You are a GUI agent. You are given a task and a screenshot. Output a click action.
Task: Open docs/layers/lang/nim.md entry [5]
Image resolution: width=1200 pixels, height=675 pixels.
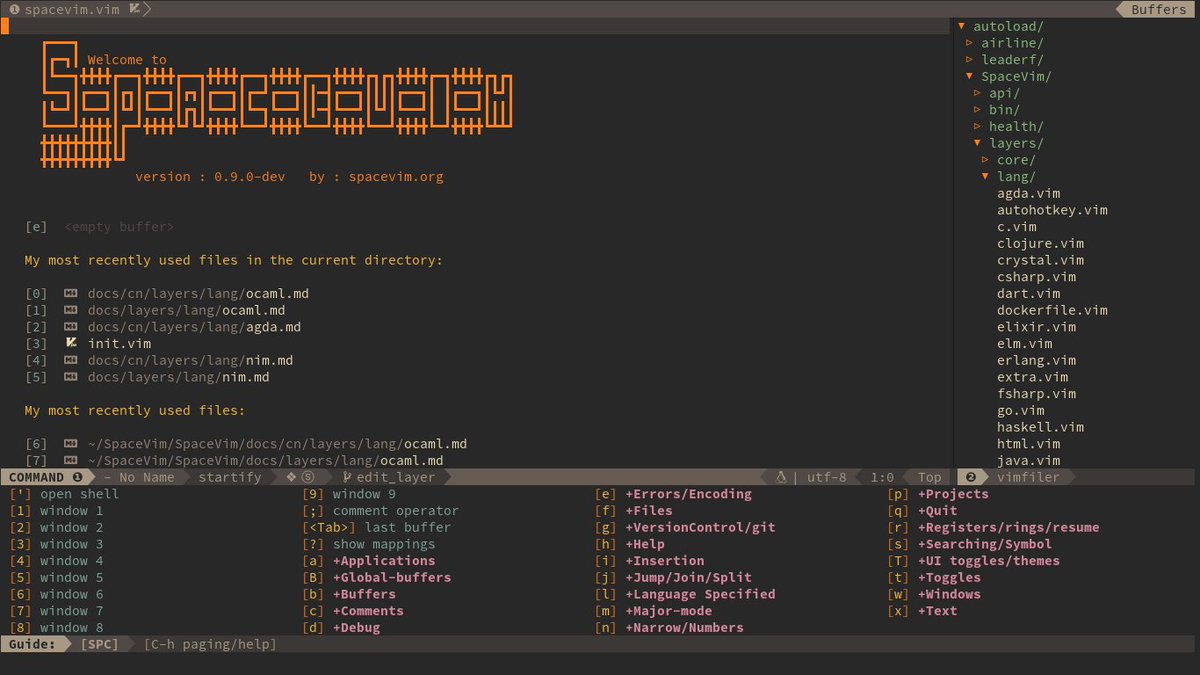(x=178, y=377)
